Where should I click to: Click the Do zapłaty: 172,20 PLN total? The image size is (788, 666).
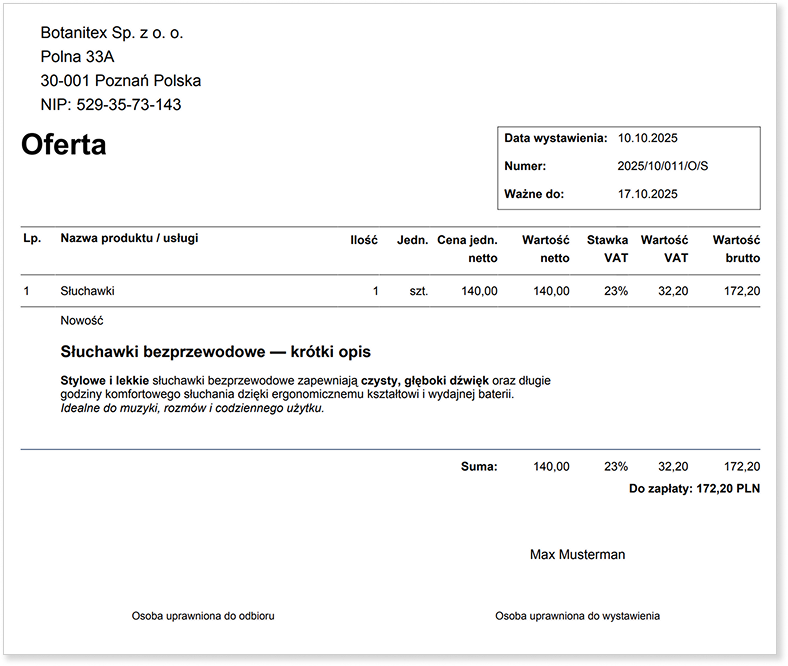pos(694,489)
